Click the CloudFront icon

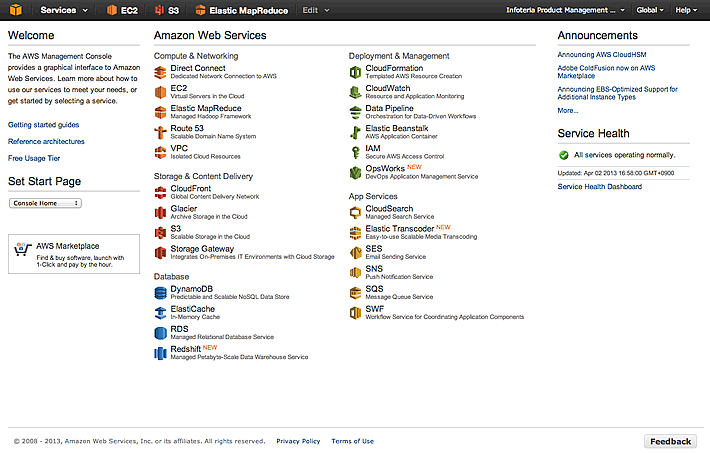click(160, 193)
